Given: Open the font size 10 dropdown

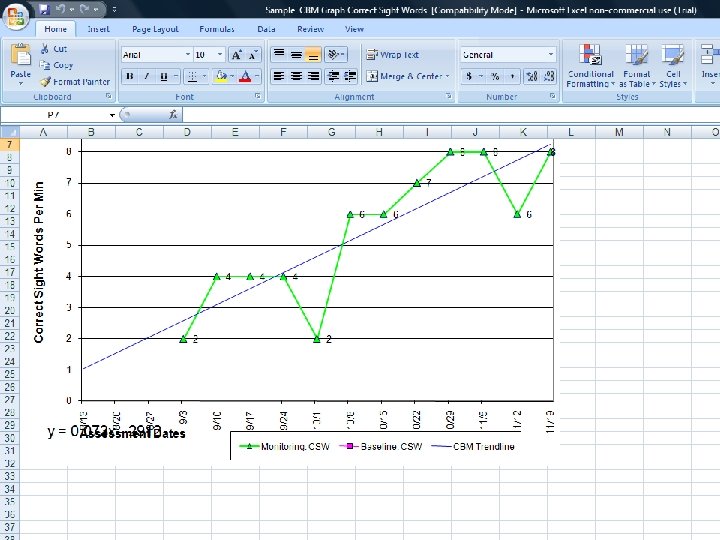Looking at the screenshot, I should 220,55.
